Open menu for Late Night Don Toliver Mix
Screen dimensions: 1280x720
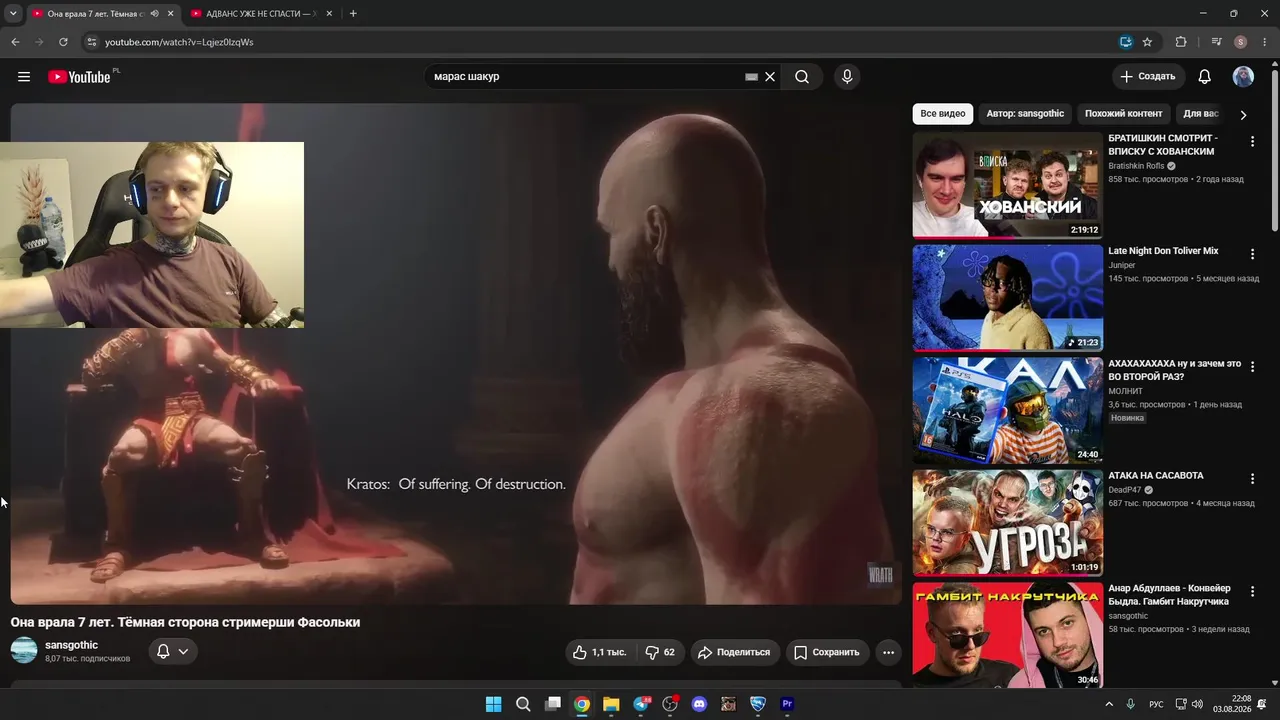[1252, 255]
